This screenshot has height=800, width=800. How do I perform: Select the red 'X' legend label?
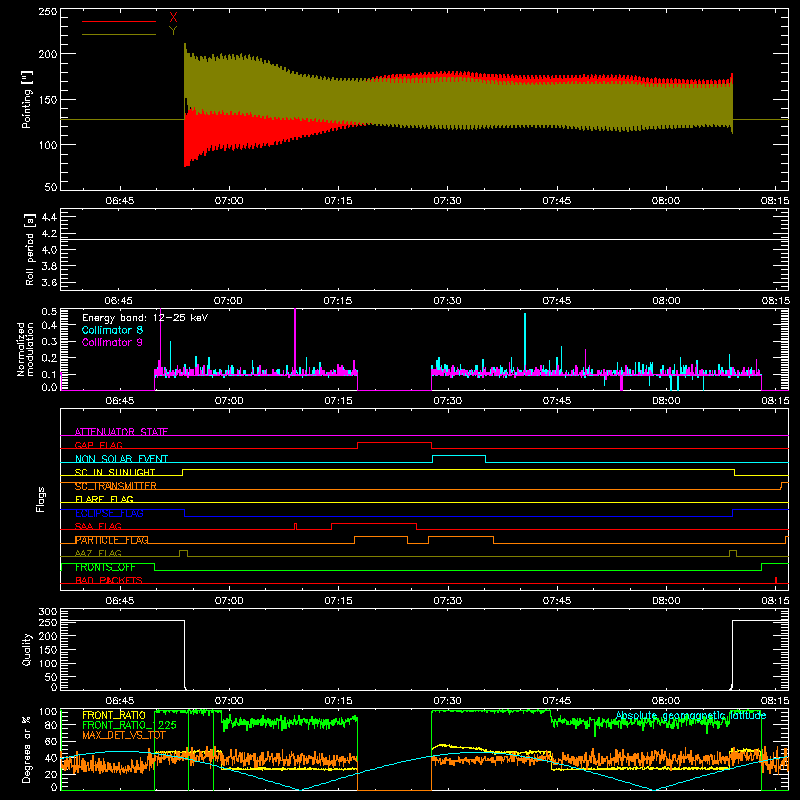coord(173,18)
